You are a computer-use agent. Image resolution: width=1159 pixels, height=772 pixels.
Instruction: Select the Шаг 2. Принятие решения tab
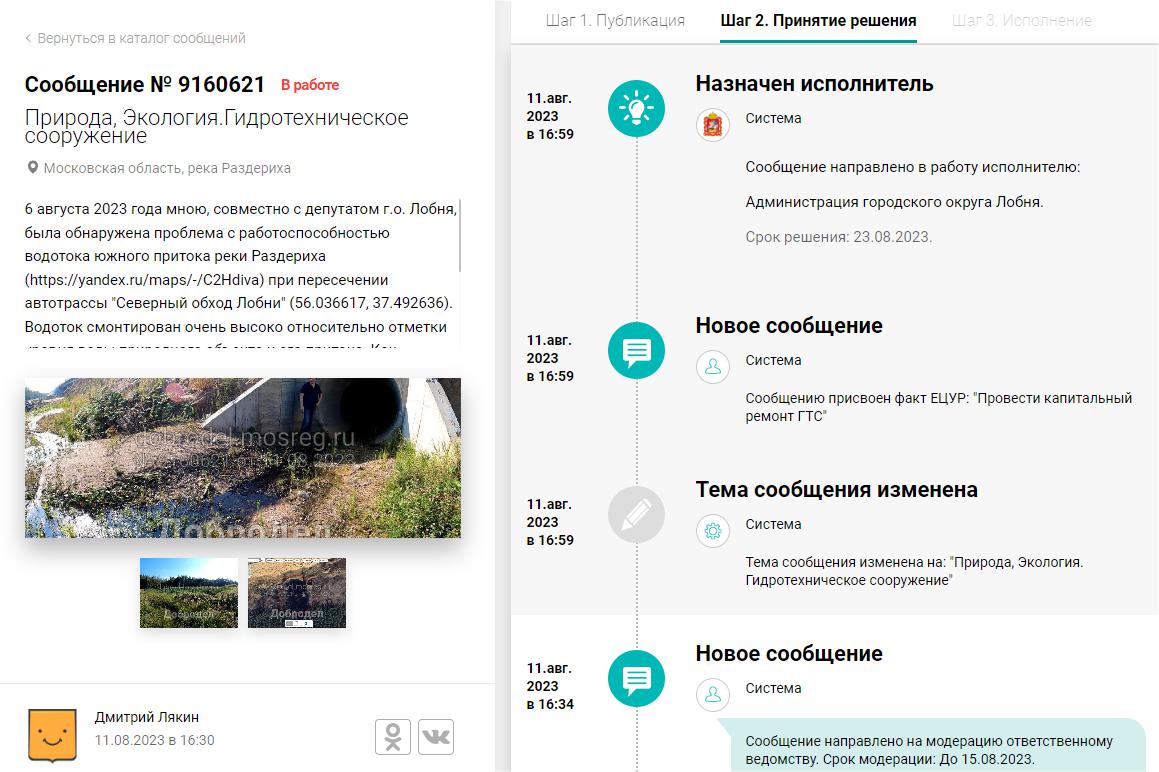coord(818,21)
